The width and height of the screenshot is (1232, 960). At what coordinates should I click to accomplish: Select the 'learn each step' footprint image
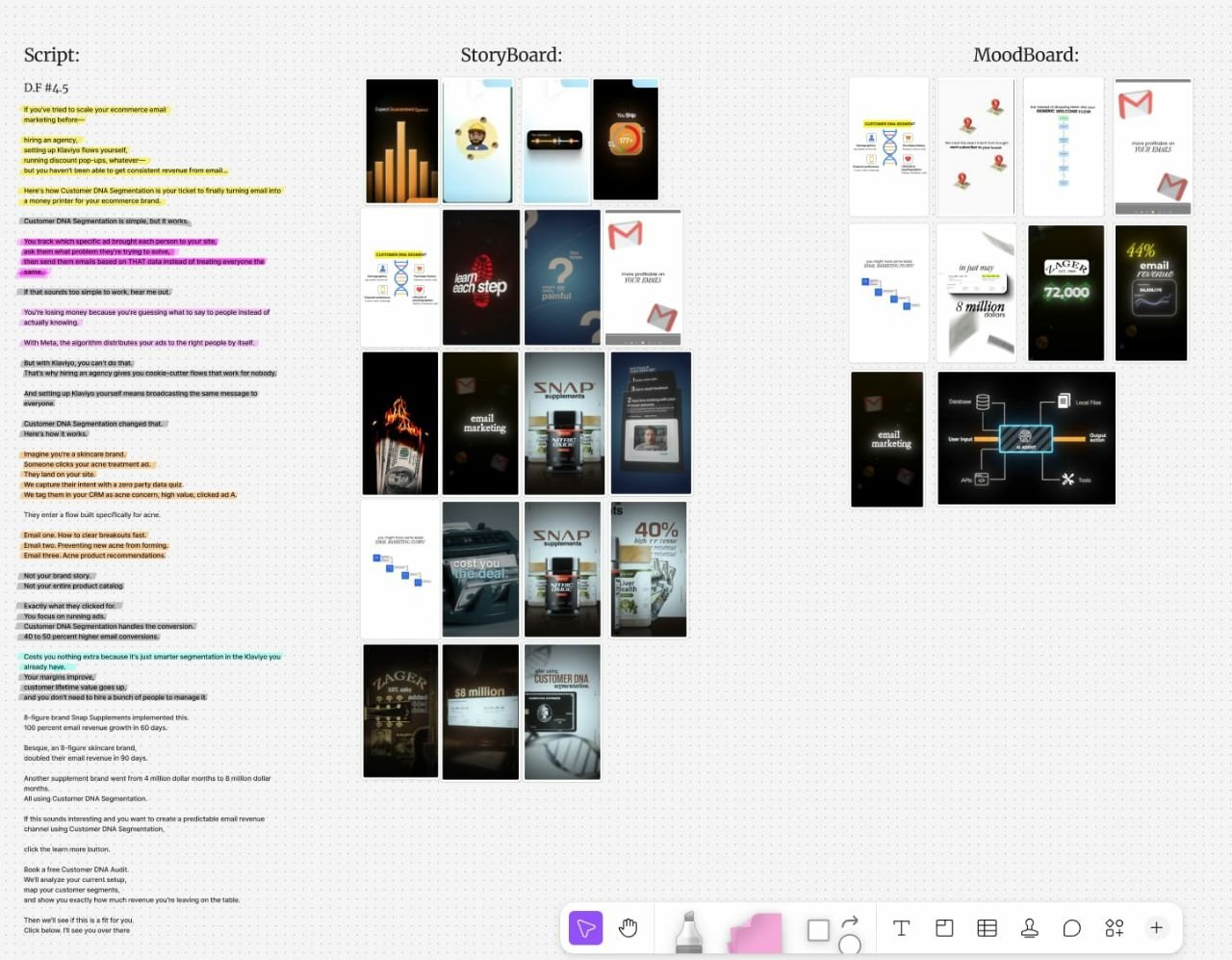click(x=481, y=277)
